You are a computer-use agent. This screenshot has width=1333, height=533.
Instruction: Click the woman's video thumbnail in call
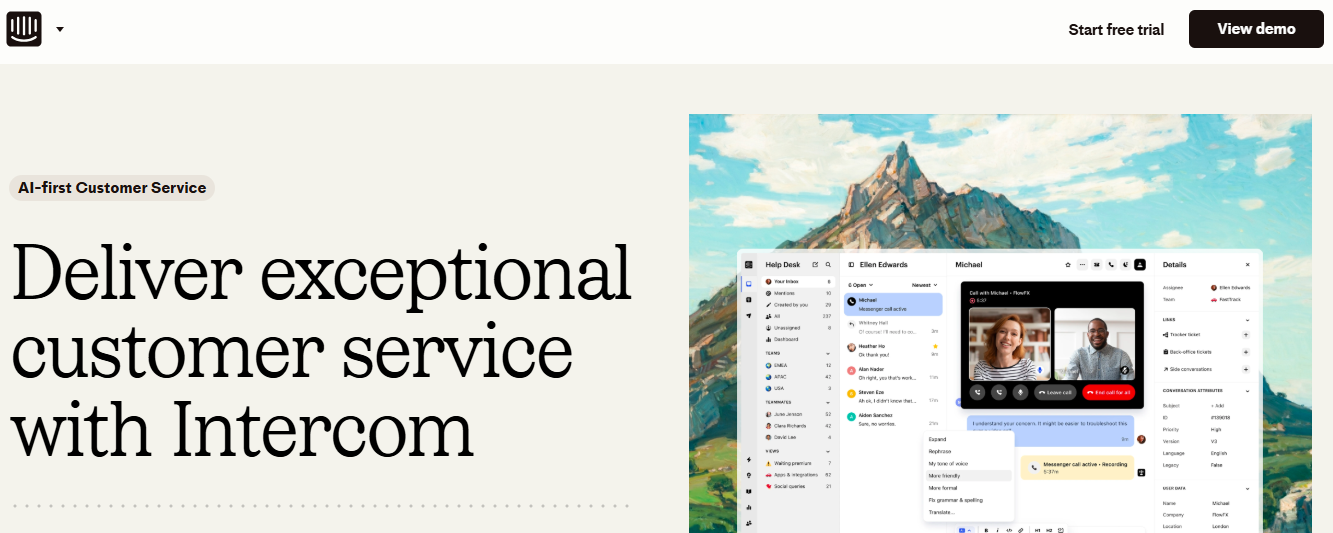pyautogui.click(x=1010, y=343)
